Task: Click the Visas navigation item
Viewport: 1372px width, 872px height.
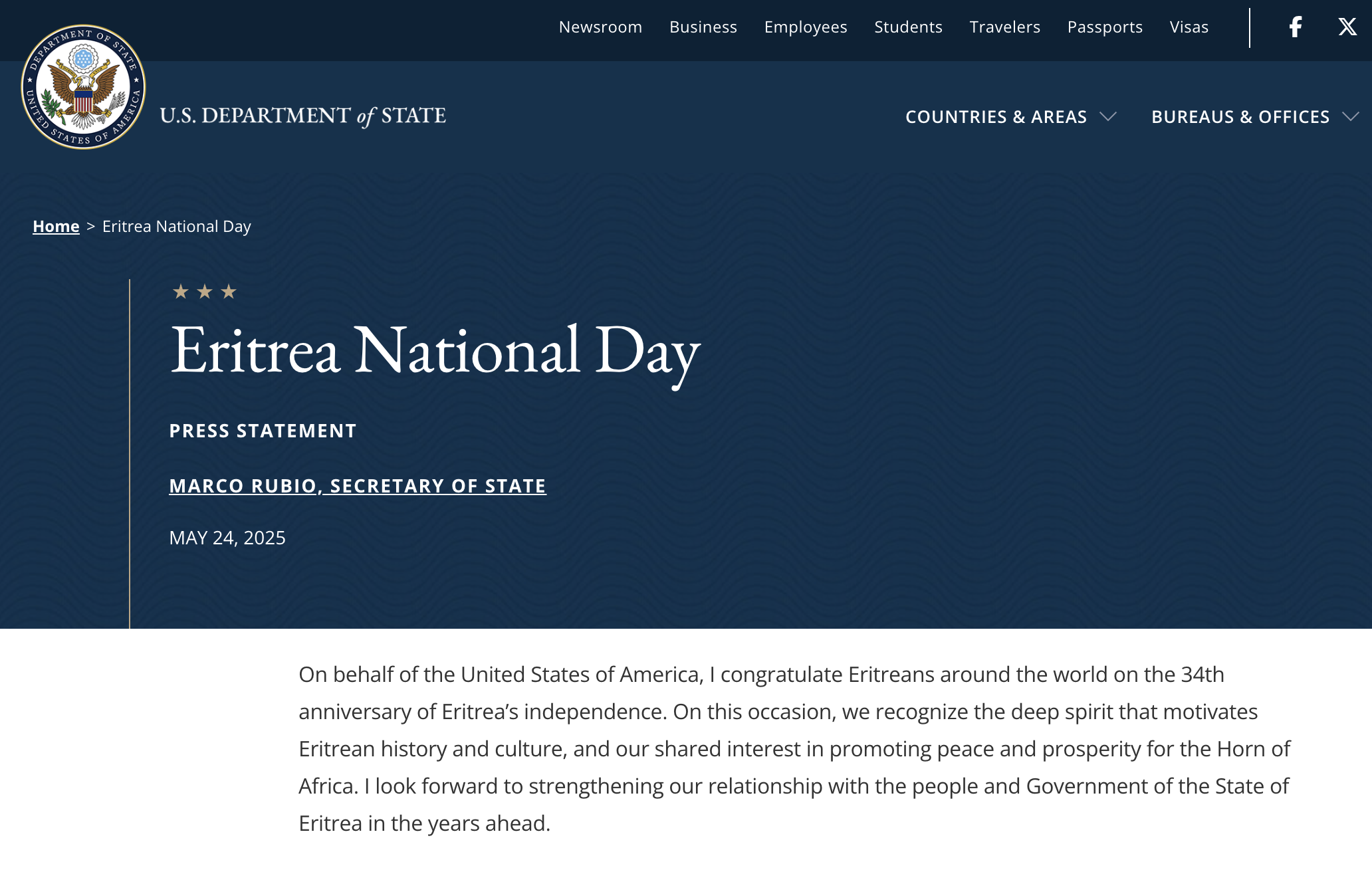Action: [1189, 27]
